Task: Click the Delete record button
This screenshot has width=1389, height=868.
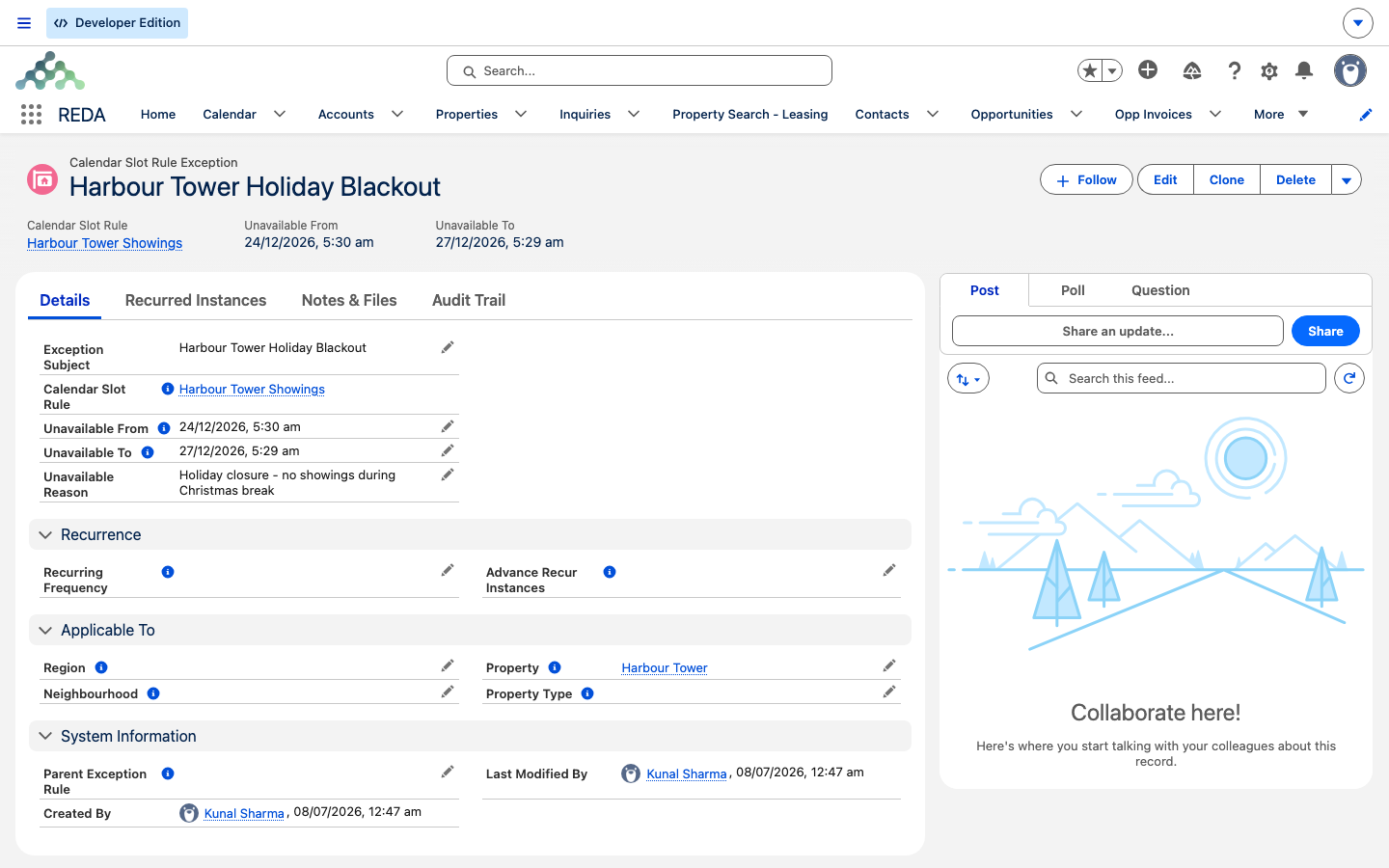Action: [1295, 180]
